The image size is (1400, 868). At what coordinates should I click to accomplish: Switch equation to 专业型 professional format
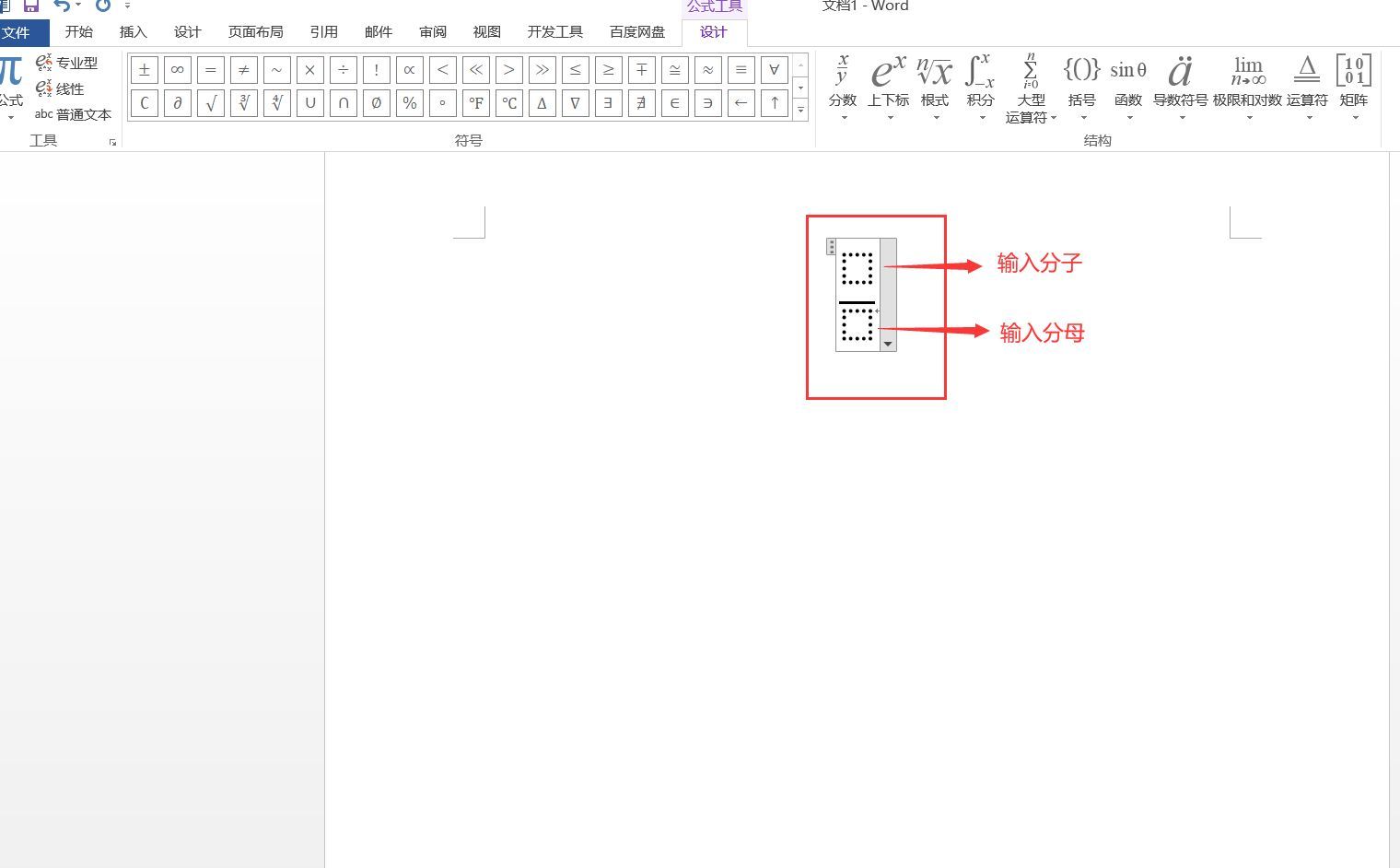(66, 63)
